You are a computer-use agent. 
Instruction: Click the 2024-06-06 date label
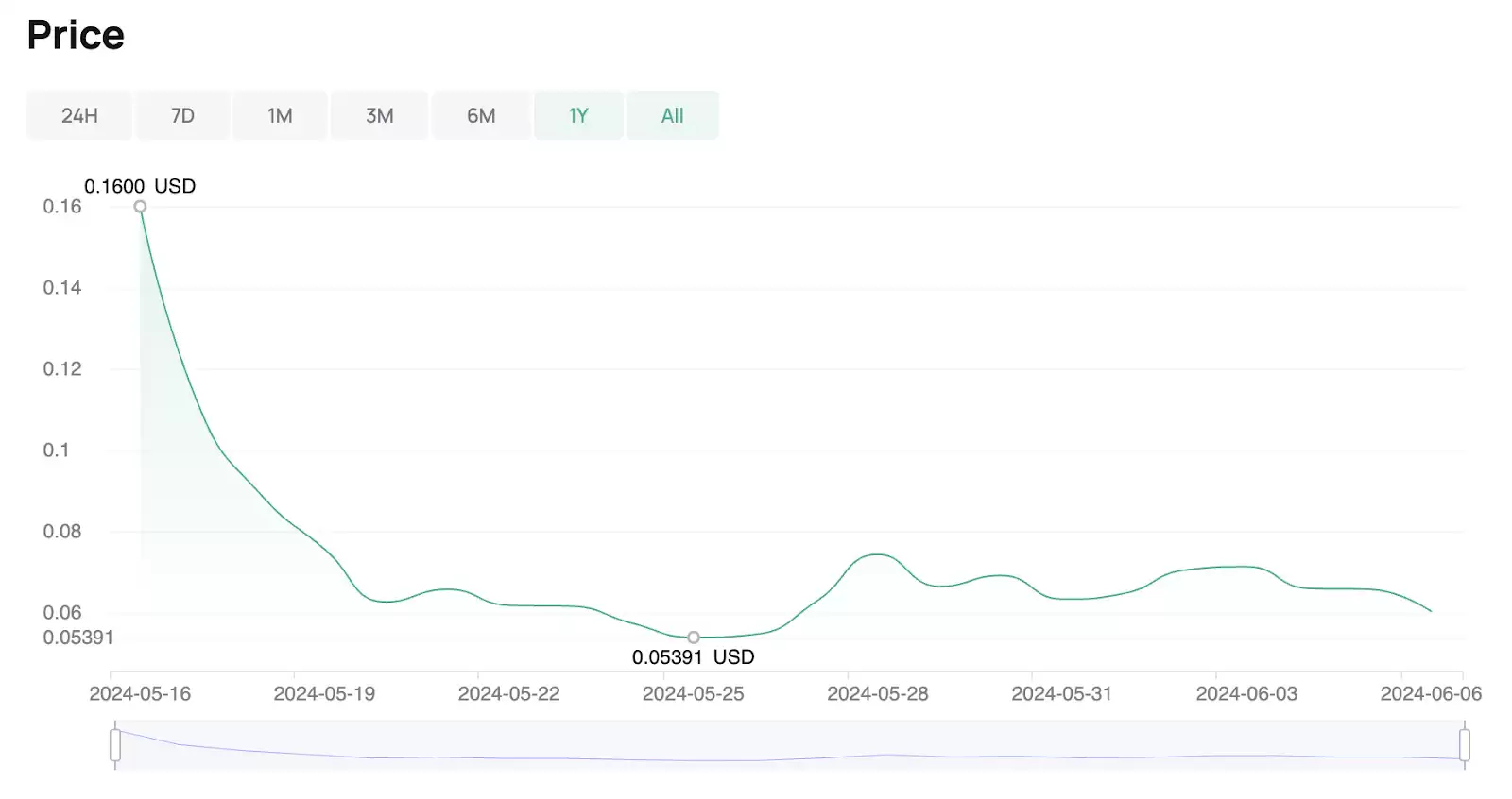(1430, 694)
